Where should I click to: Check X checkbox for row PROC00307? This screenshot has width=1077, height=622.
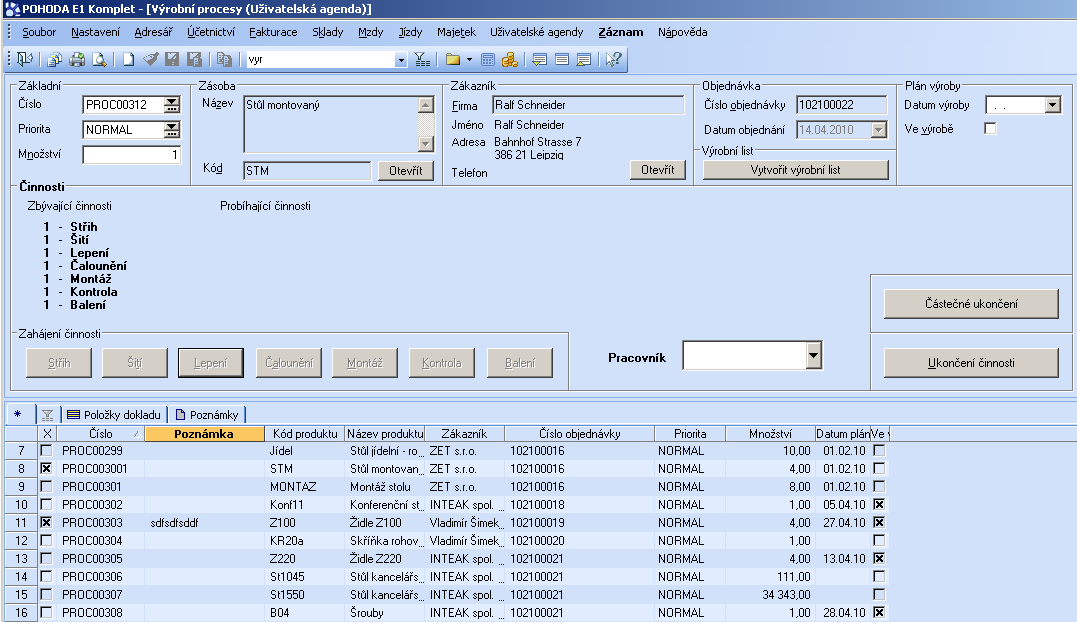[46, 594]
